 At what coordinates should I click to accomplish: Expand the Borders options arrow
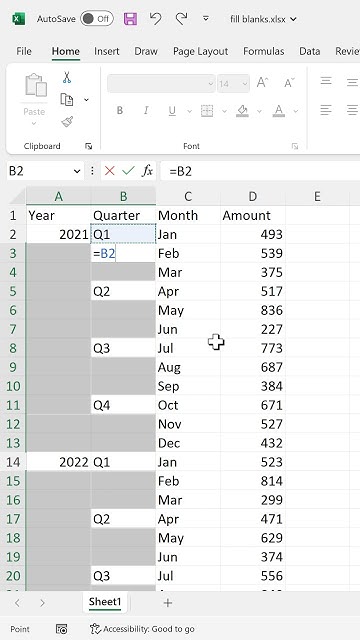tap(224, 111)
